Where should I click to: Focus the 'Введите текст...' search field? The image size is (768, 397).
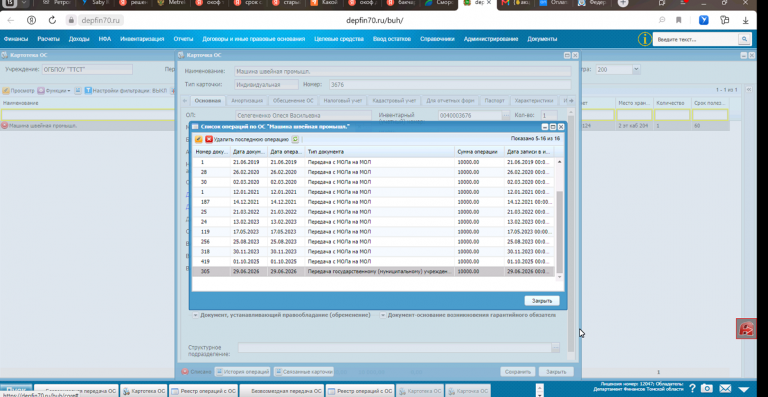pos(696,39)
